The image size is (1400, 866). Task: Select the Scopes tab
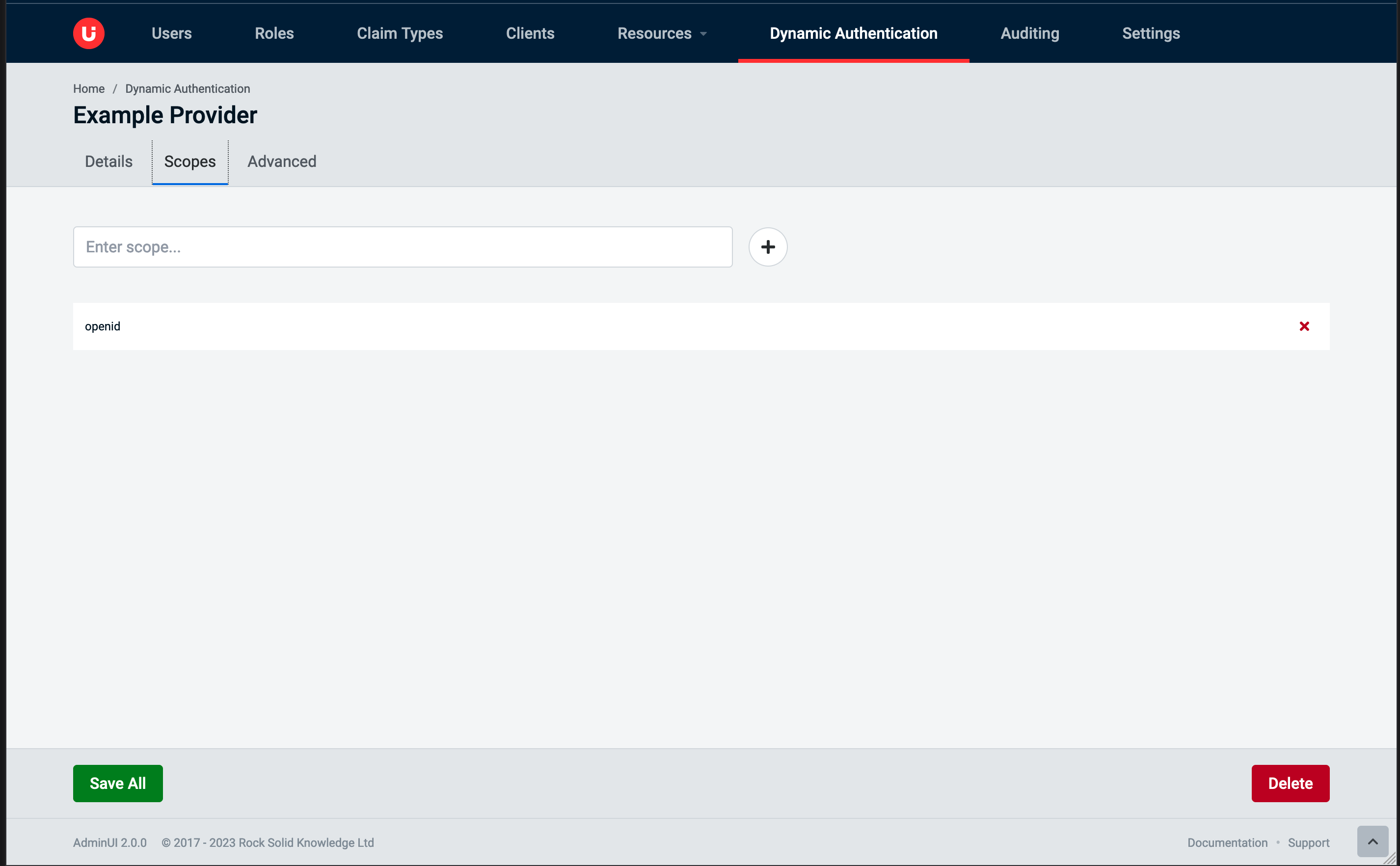189,162
